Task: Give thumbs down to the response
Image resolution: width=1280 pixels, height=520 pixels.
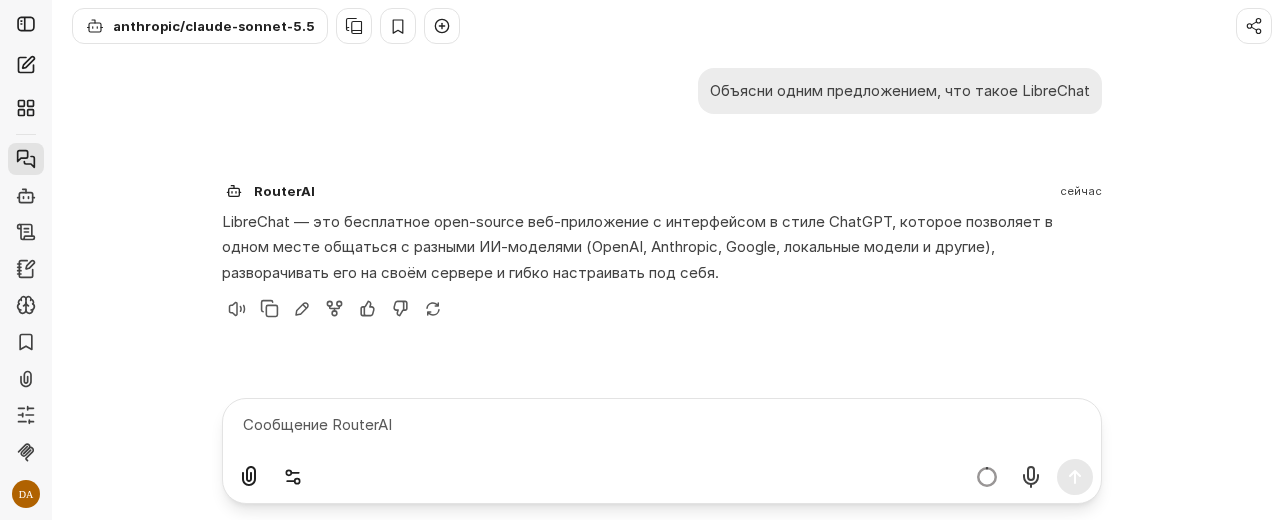Action: 400,309
